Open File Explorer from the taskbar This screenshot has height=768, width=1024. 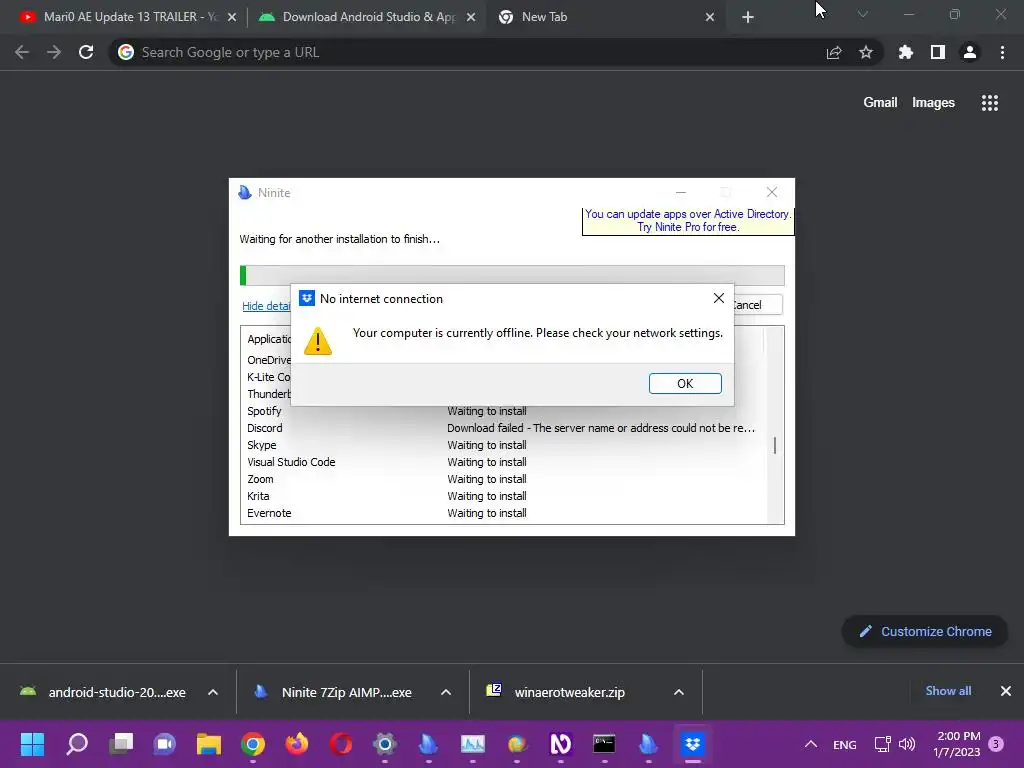(209, 744)
